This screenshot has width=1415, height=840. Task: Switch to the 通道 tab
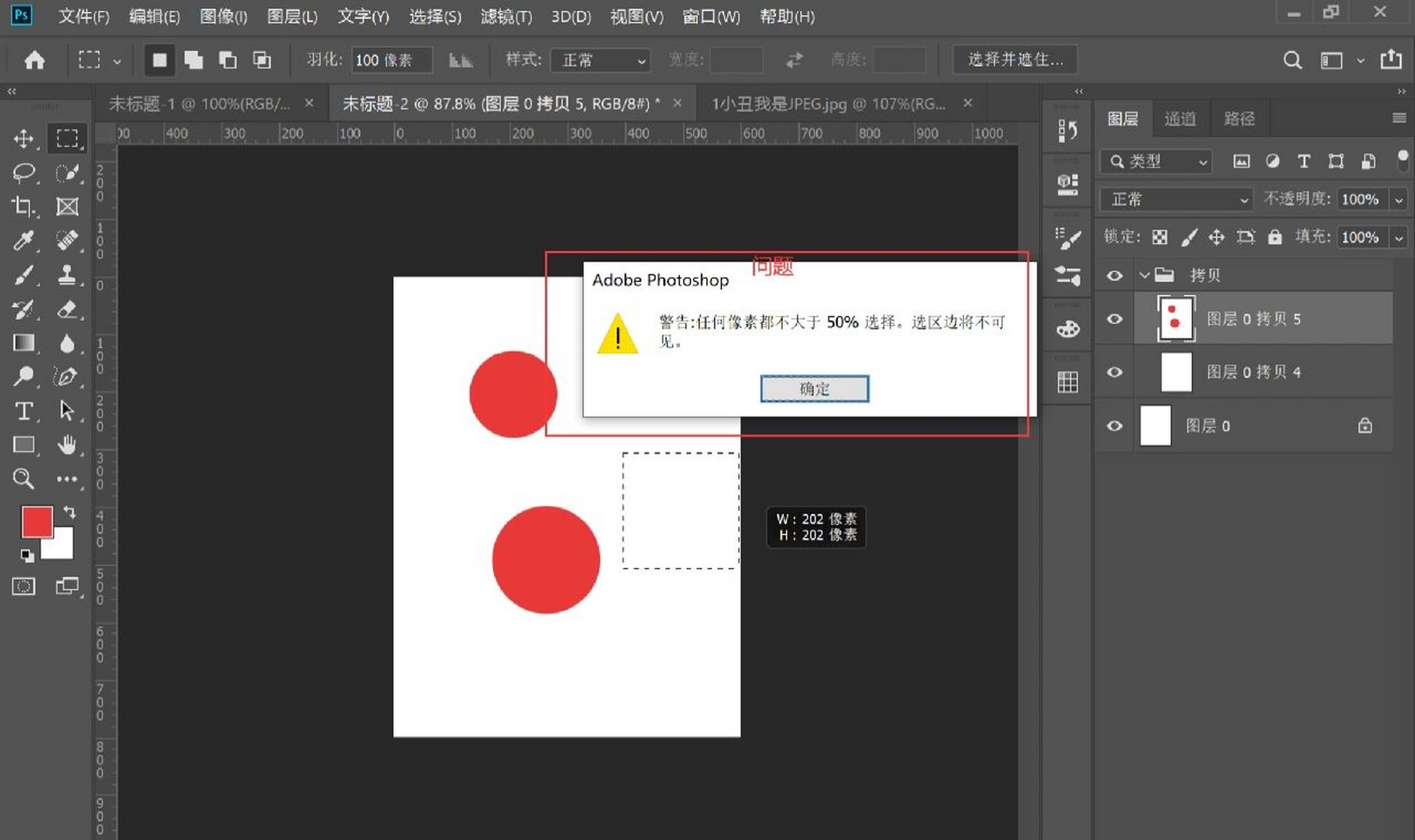pos(1179,119)
